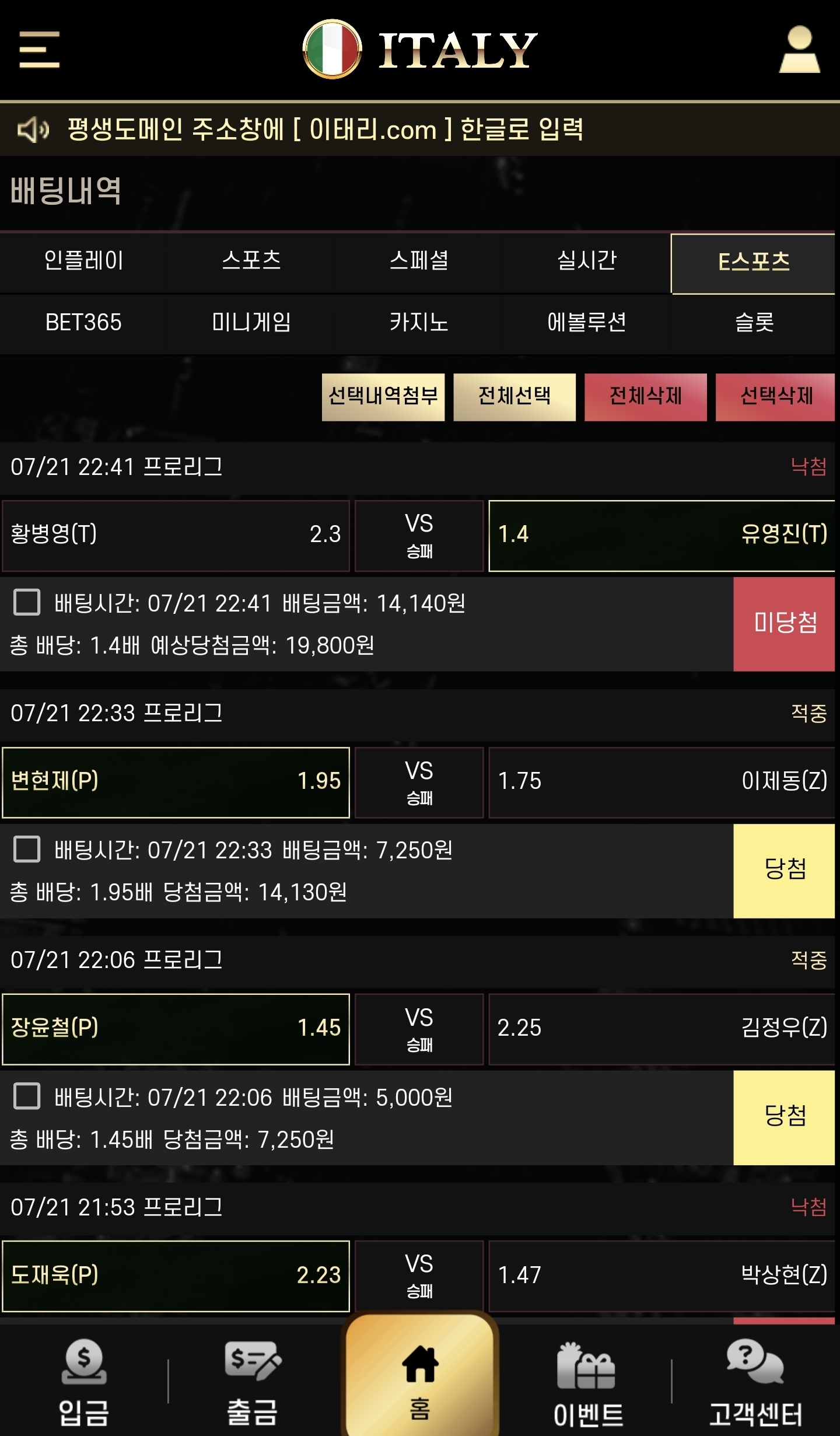Check the 14,140원 bet checkbox
The width and height of the screenshot is (840, 1436).
(x=27, y=602)
